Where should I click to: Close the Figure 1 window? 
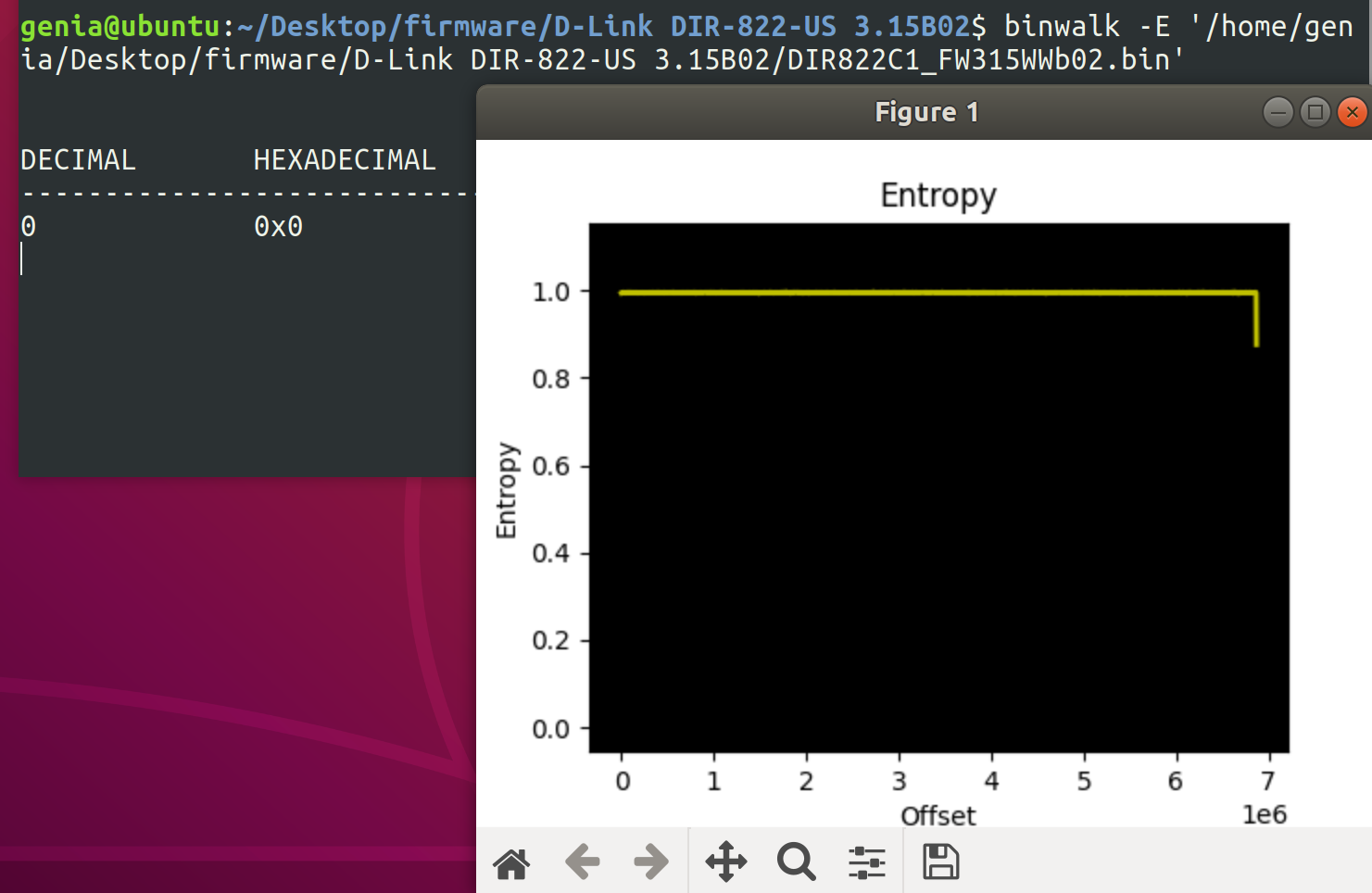(x=1352, y=113)
